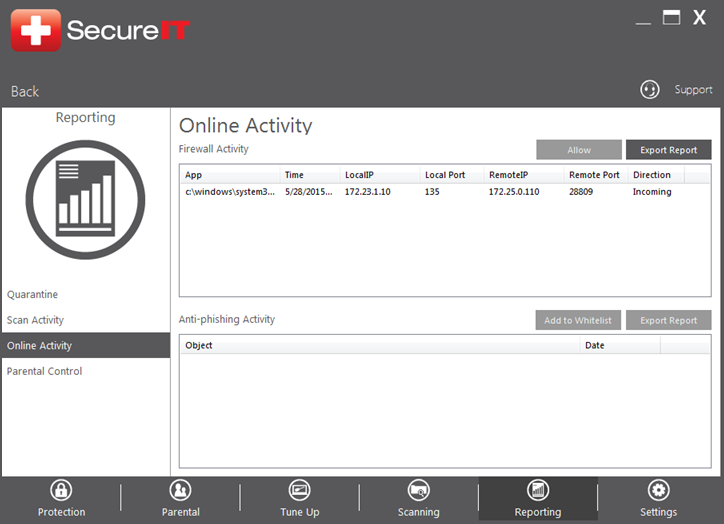Click the 5/28/2015... time cell

pos(308,192)
